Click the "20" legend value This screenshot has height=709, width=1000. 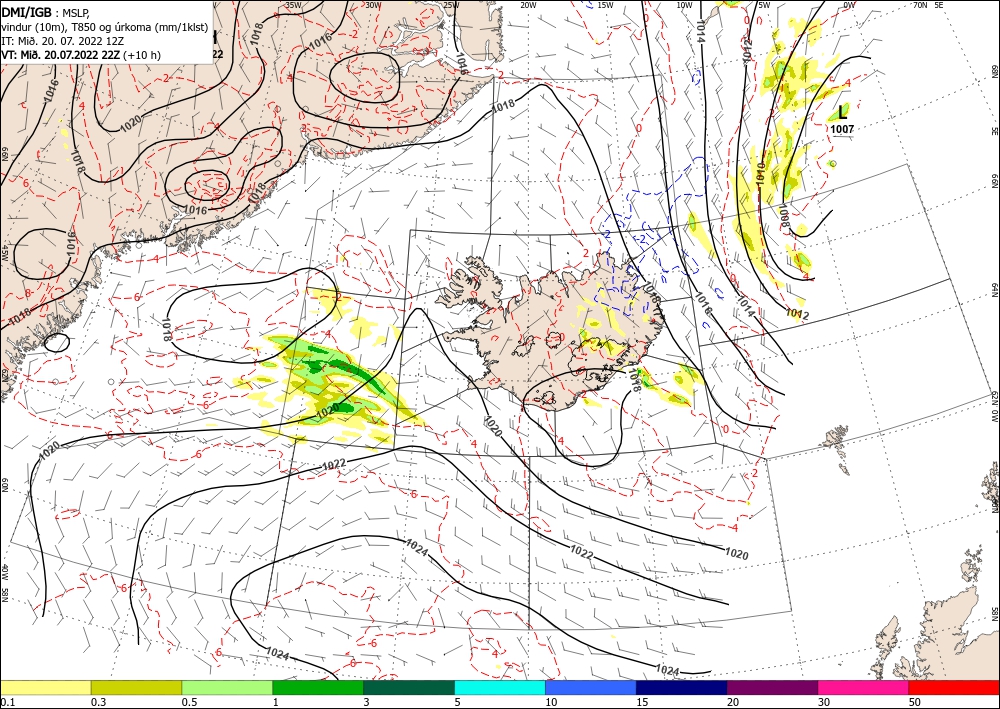click(x=733, y=702)
